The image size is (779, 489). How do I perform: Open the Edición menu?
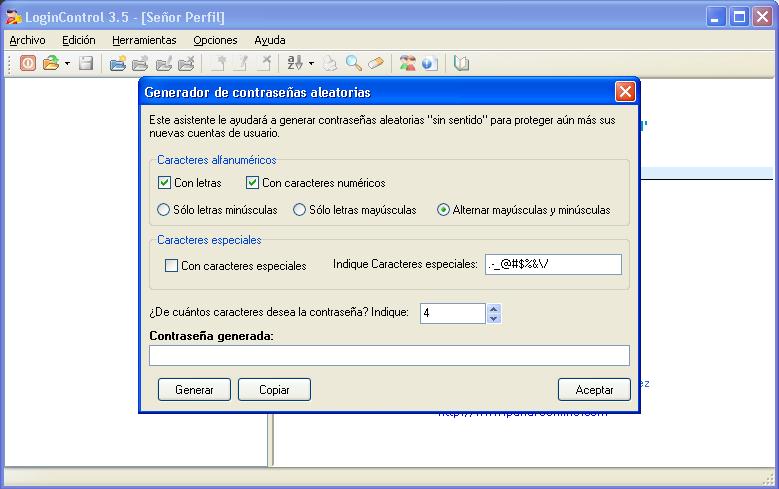[x=78, y=40]
